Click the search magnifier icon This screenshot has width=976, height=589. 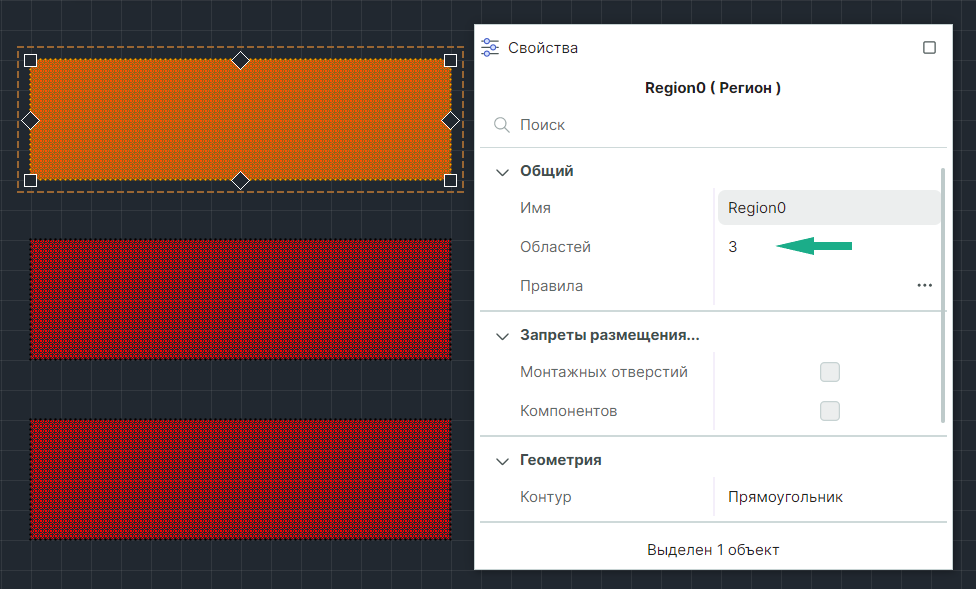502,125
